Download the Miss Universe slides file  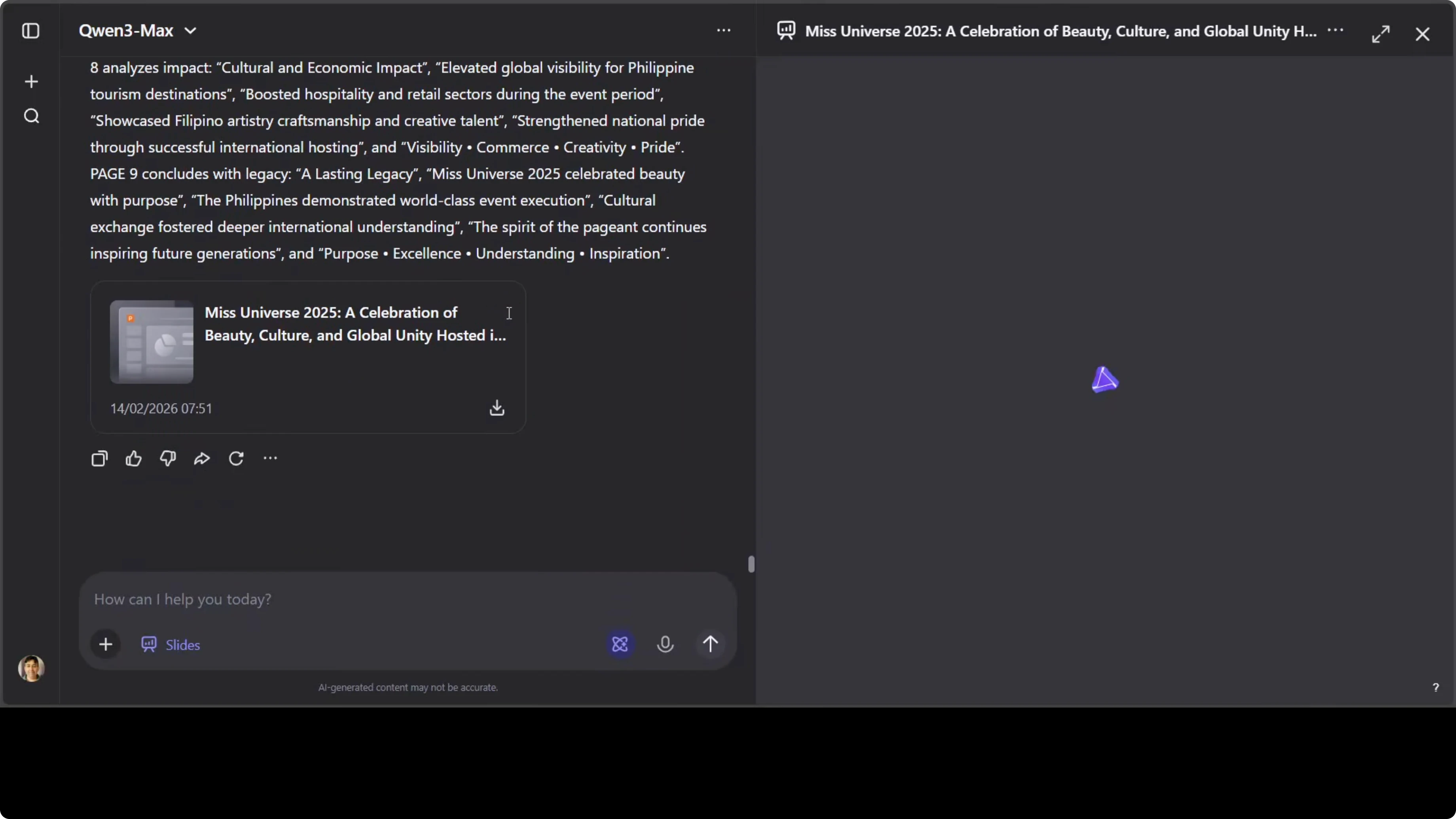click(497, 408)
